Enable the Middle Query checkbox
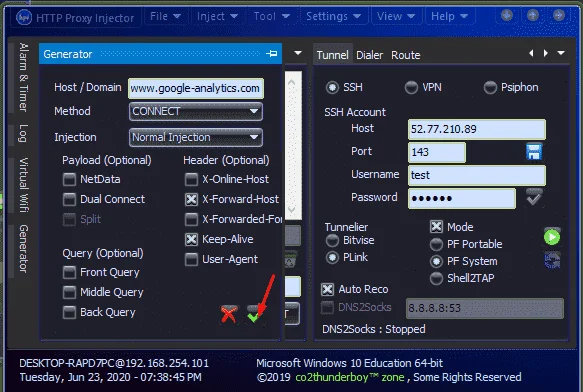This screenshot has width=583, height=392. point(69,292)
